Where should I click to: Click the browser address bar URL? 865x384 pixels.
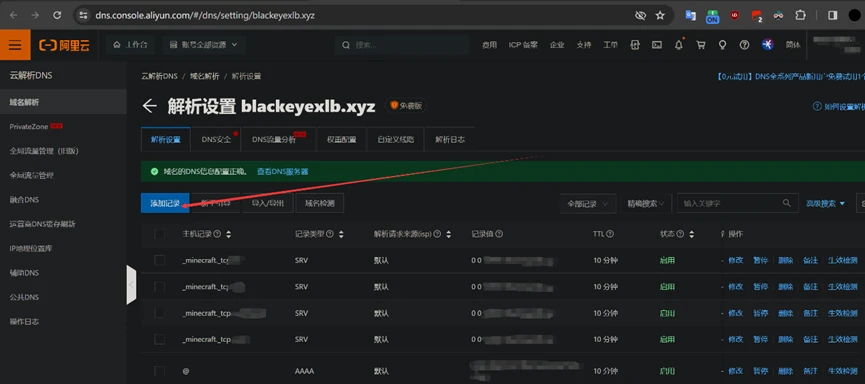tap(205, 15)
